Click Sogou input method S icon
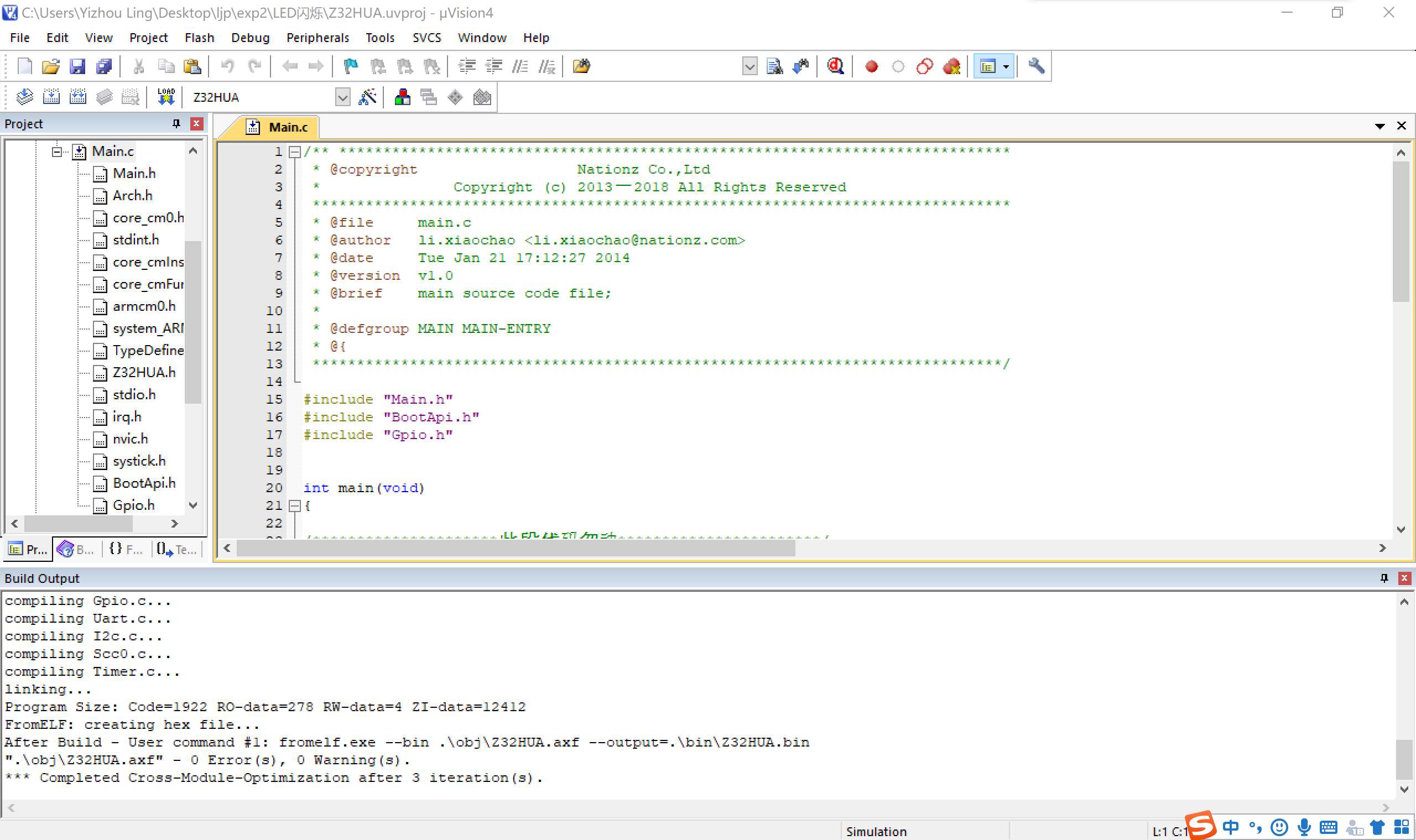 [1201, 825]
